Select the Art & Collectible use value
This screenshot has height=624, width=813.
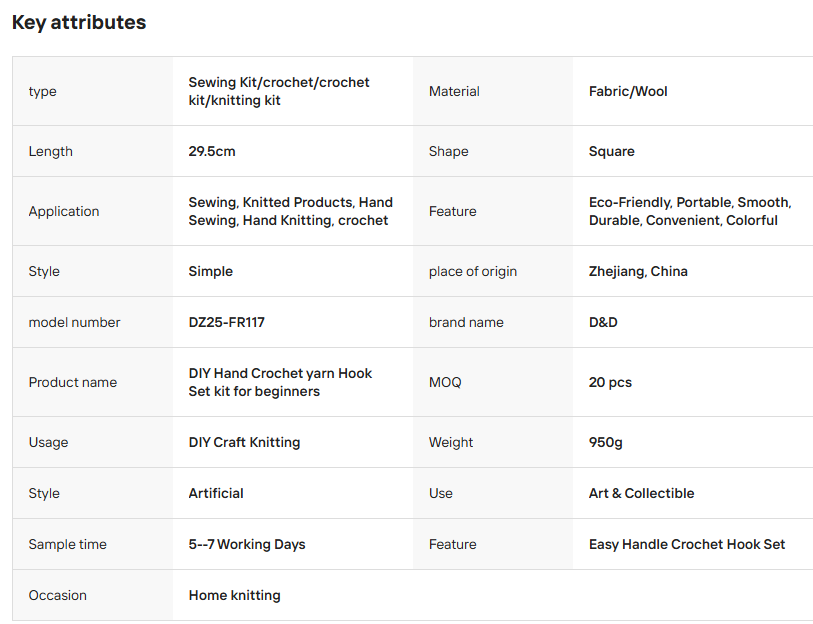641,493
